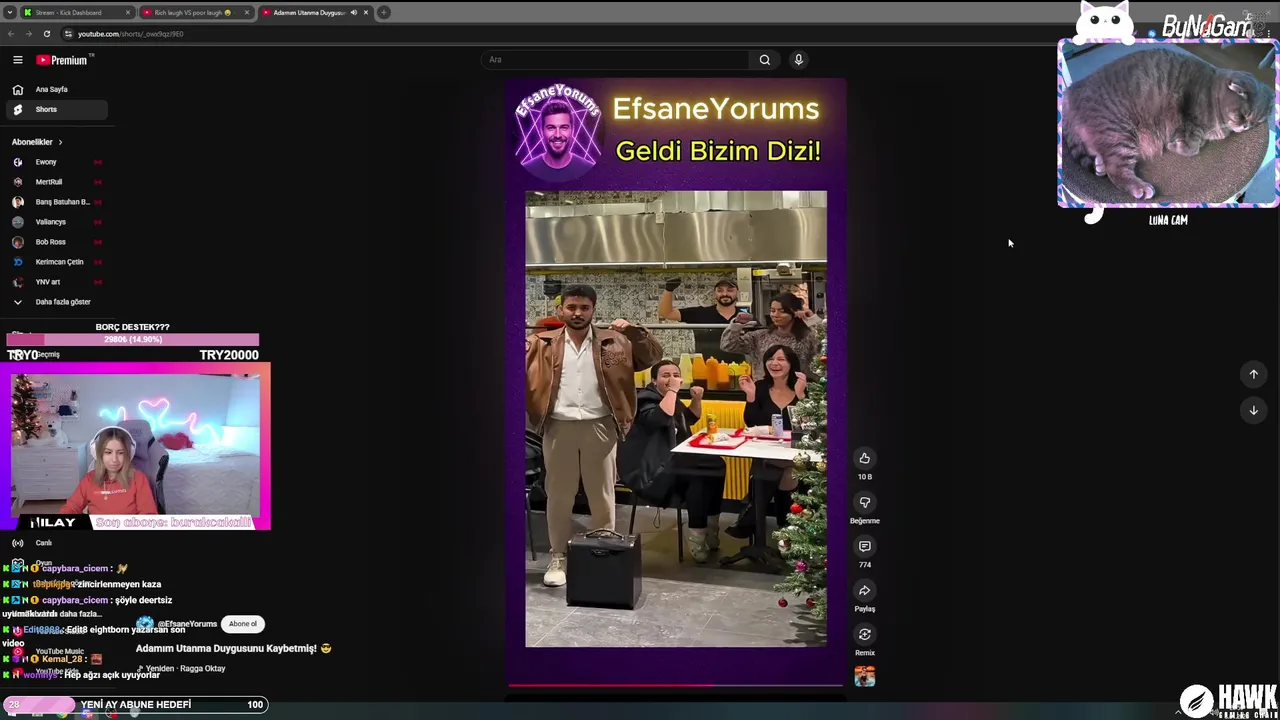Click the search magnifier button
This screenshot has width=1280, height=720.
tap(765, 60)
